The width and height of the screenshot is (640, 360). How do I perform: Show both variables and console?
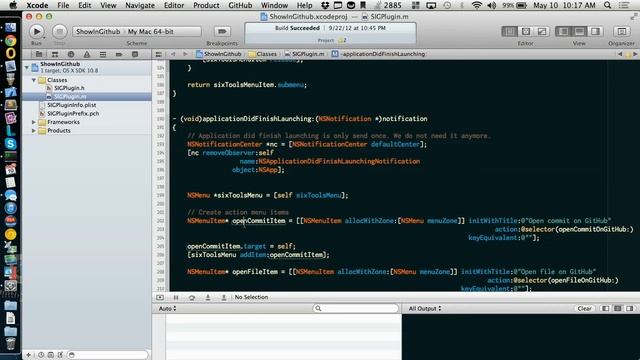(x=618, y=309)
